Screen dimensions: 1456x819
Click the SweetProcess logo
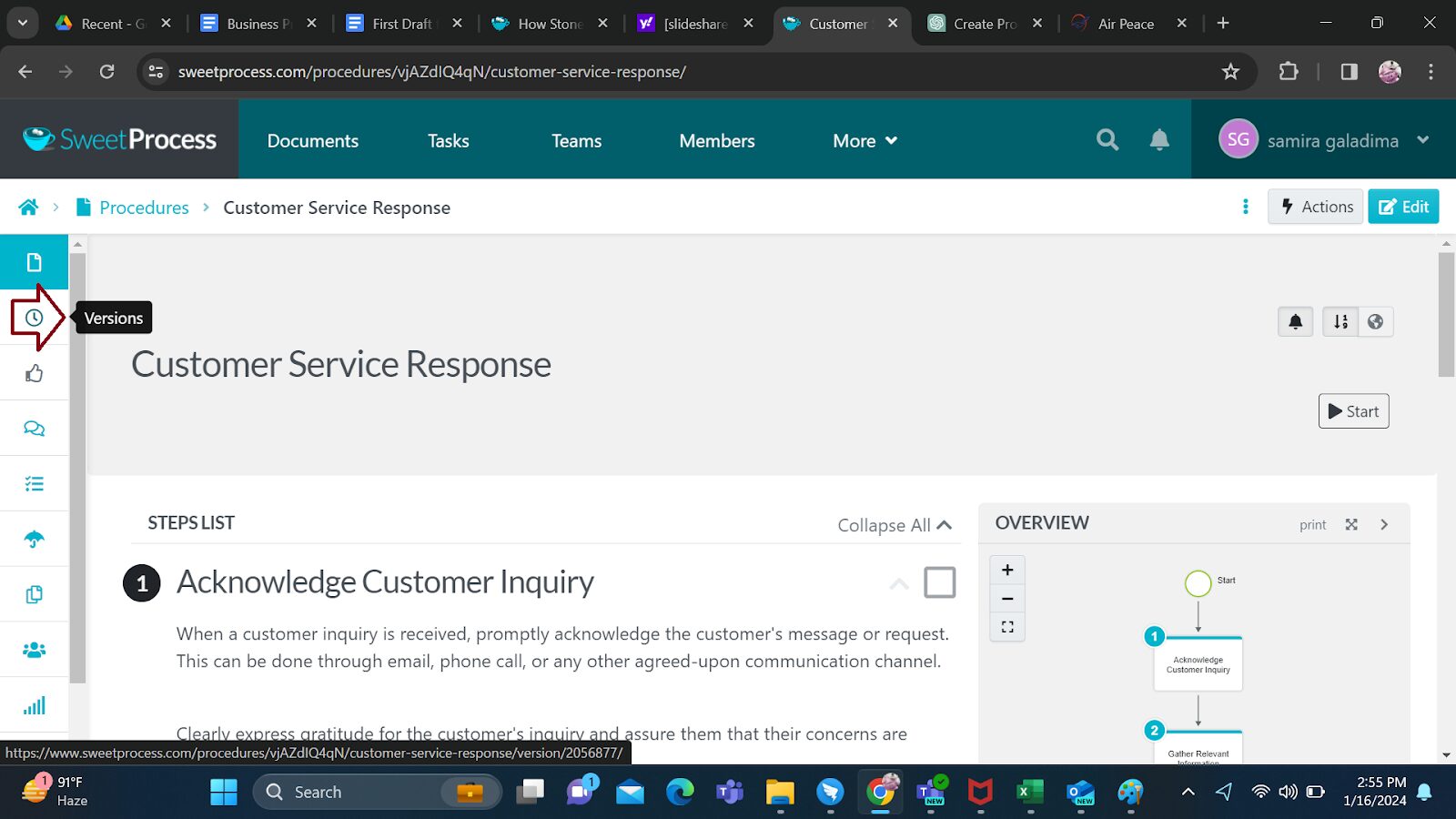pyautogui.click(x=119, y=139)
